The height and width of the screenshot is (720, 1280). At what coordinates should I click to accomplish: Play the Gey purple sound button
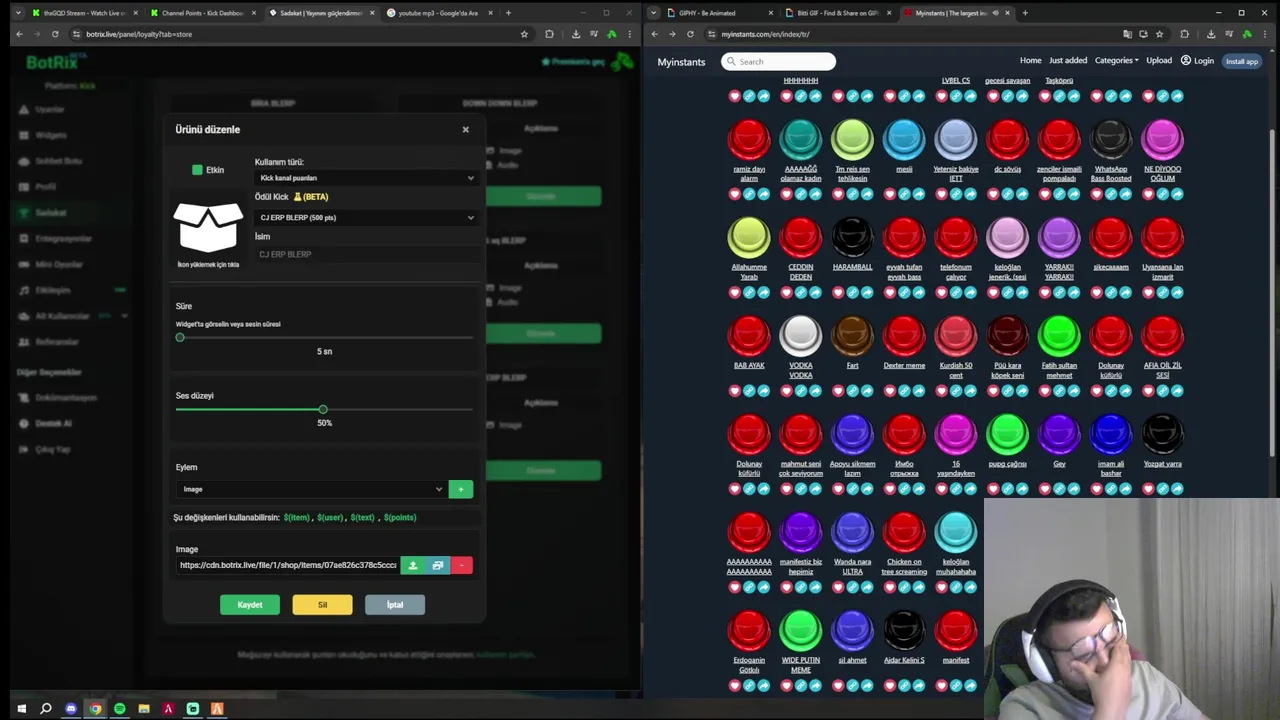point(1059,434)
